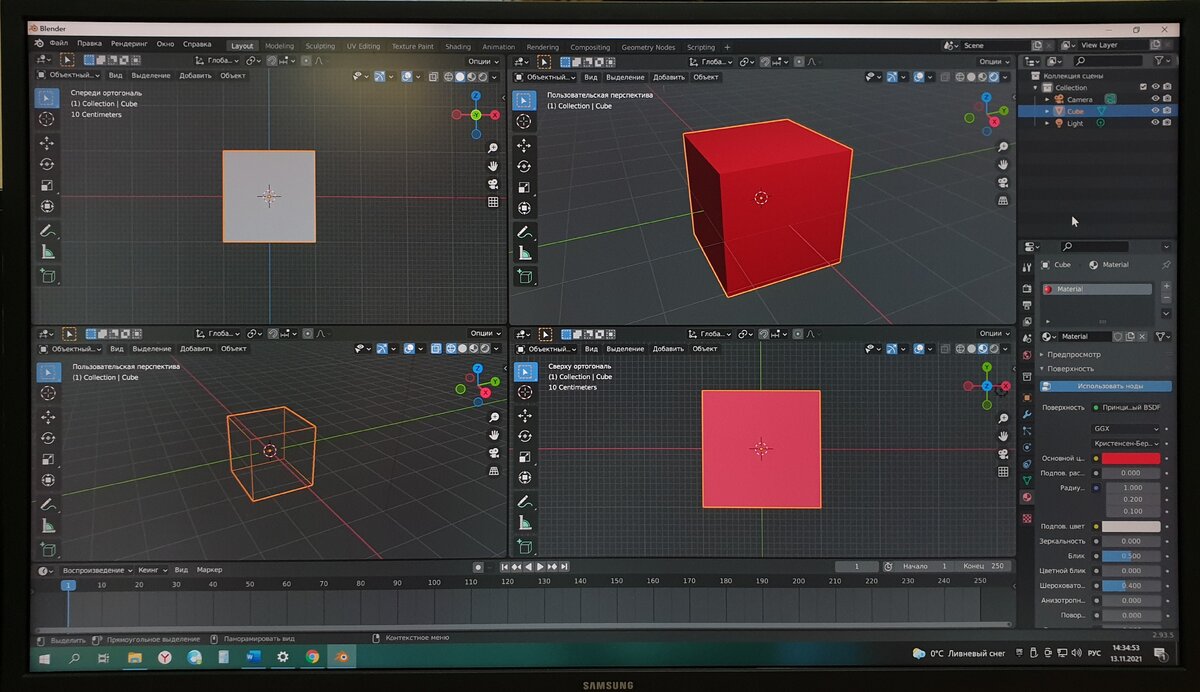Hide the Camera object in the outliner
Viewport: 1200px width, 692px height.
pyautogui.click(x=1155, y=99)
